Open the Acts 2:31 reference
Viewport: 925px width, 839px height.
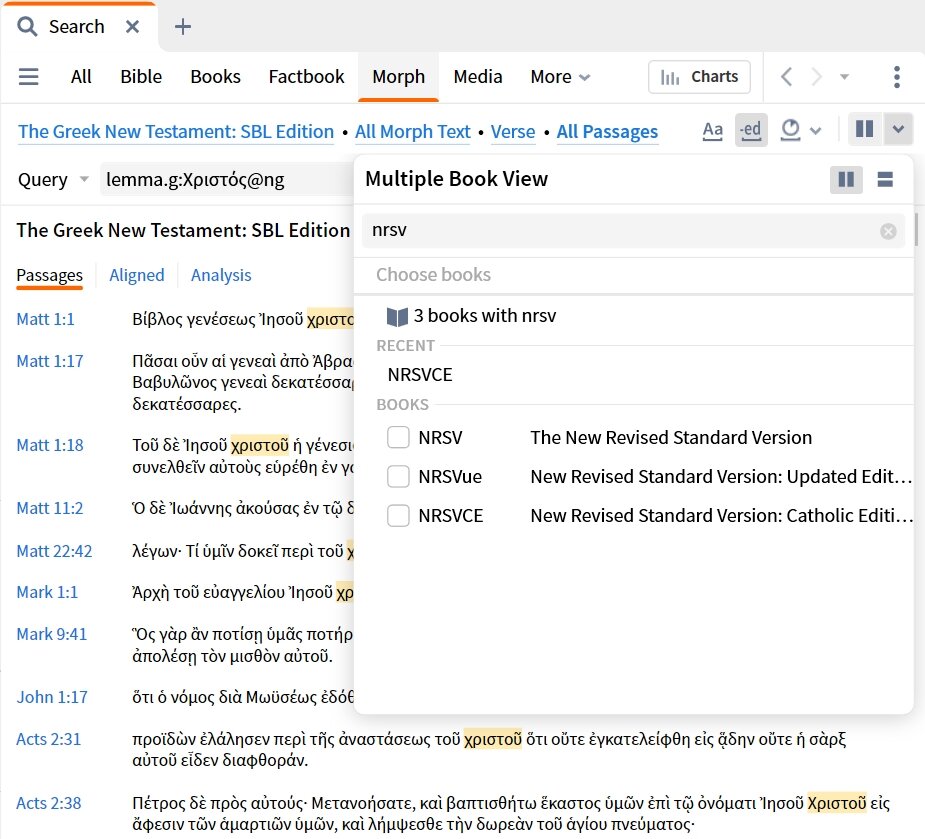(x=48, y=739)
